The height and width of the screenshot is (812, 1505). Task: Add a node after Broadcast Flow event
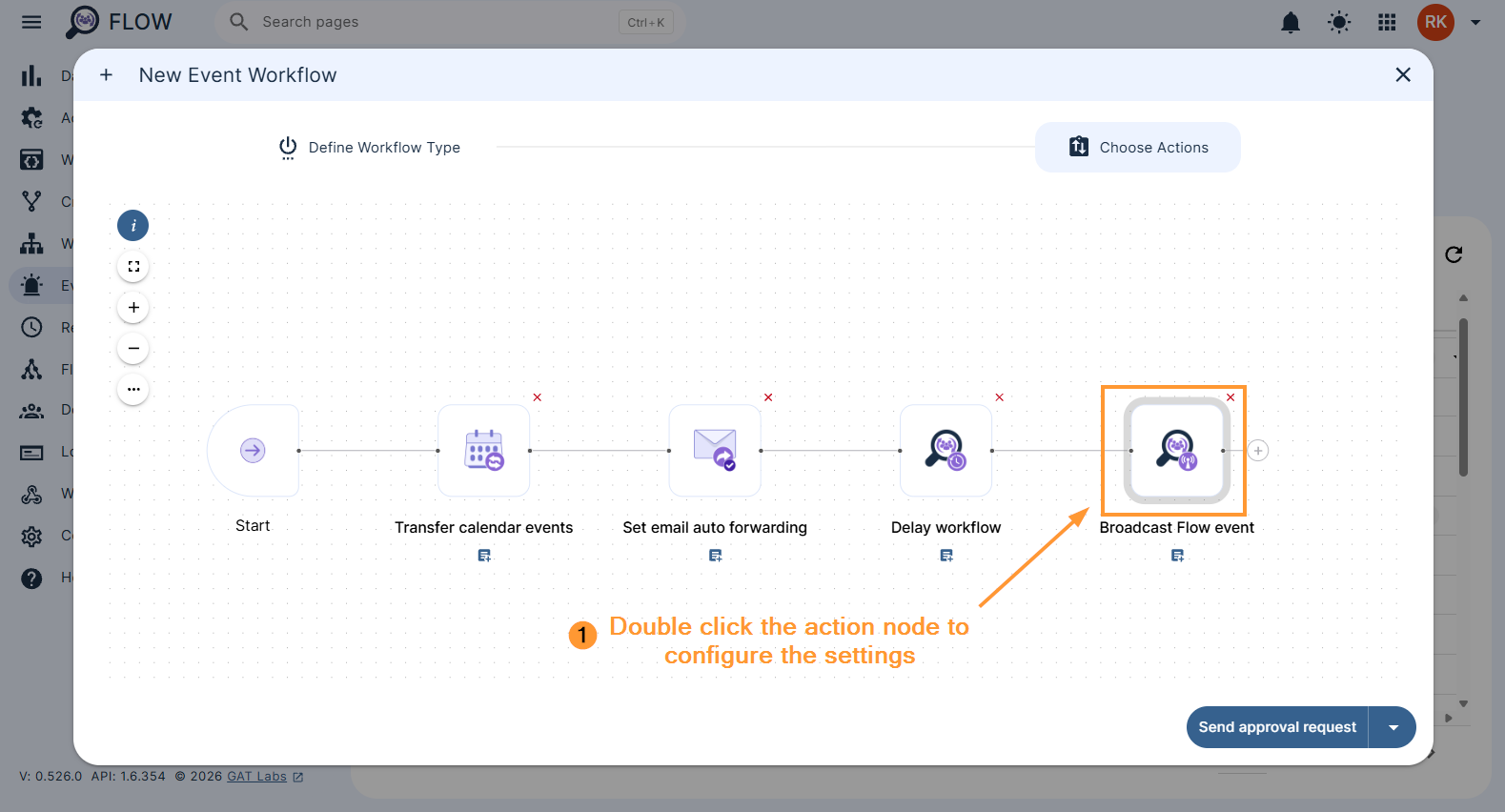click(x=1258, y=451)
